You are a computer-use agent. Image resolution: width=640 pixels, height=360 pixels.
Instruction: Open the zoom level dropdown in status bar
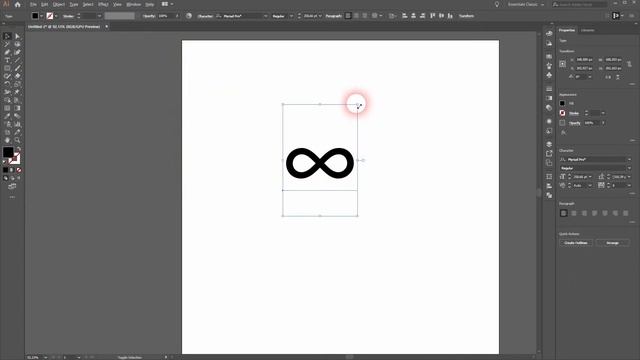tap(45, 357)
